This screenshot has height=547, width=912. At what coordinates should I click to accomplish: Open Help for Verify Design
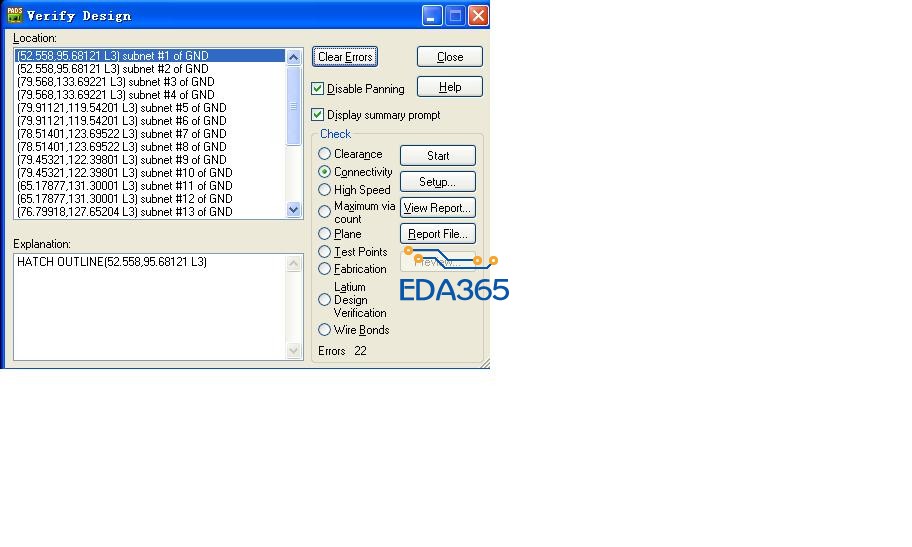pos(450,87)
